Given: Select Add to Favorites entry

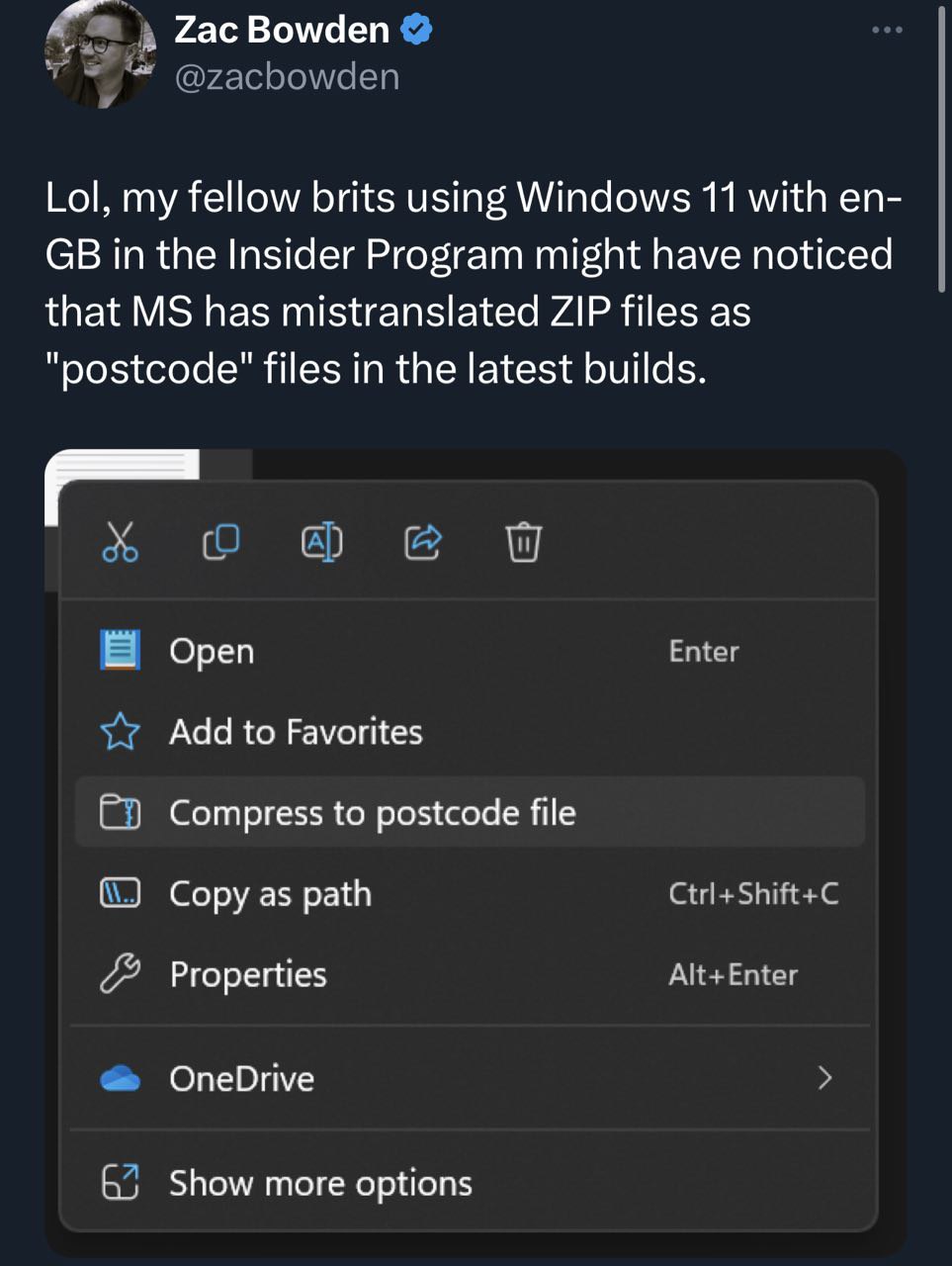Looking at the screenshot, I should (471, 732).
